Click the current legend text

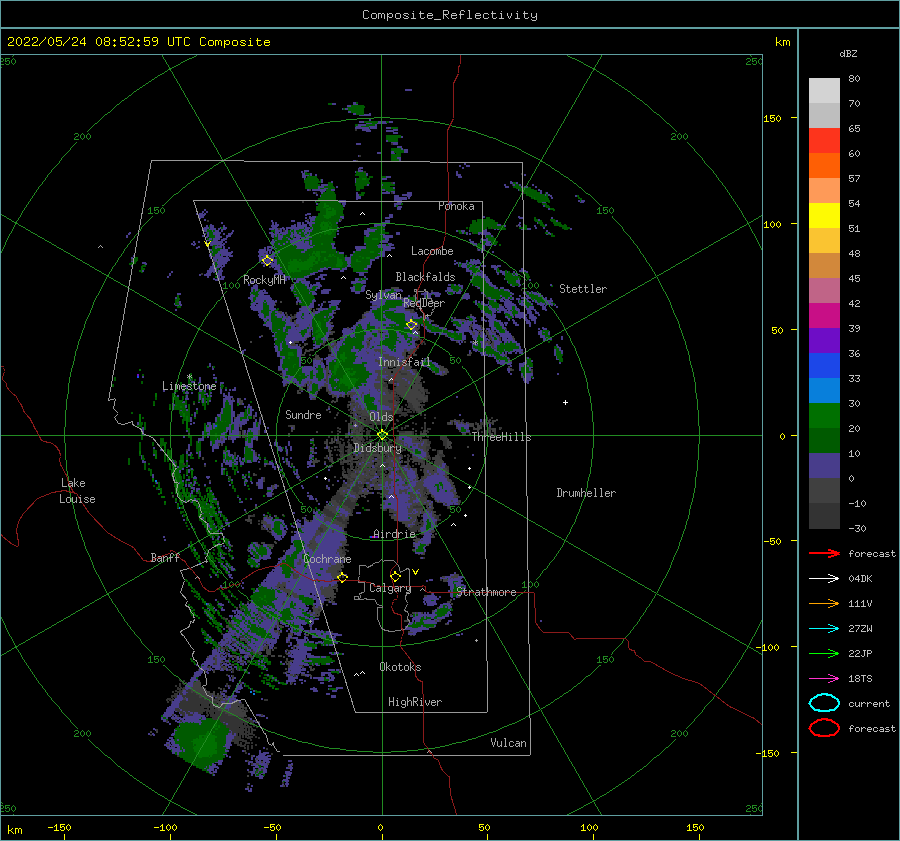[869, 703]
